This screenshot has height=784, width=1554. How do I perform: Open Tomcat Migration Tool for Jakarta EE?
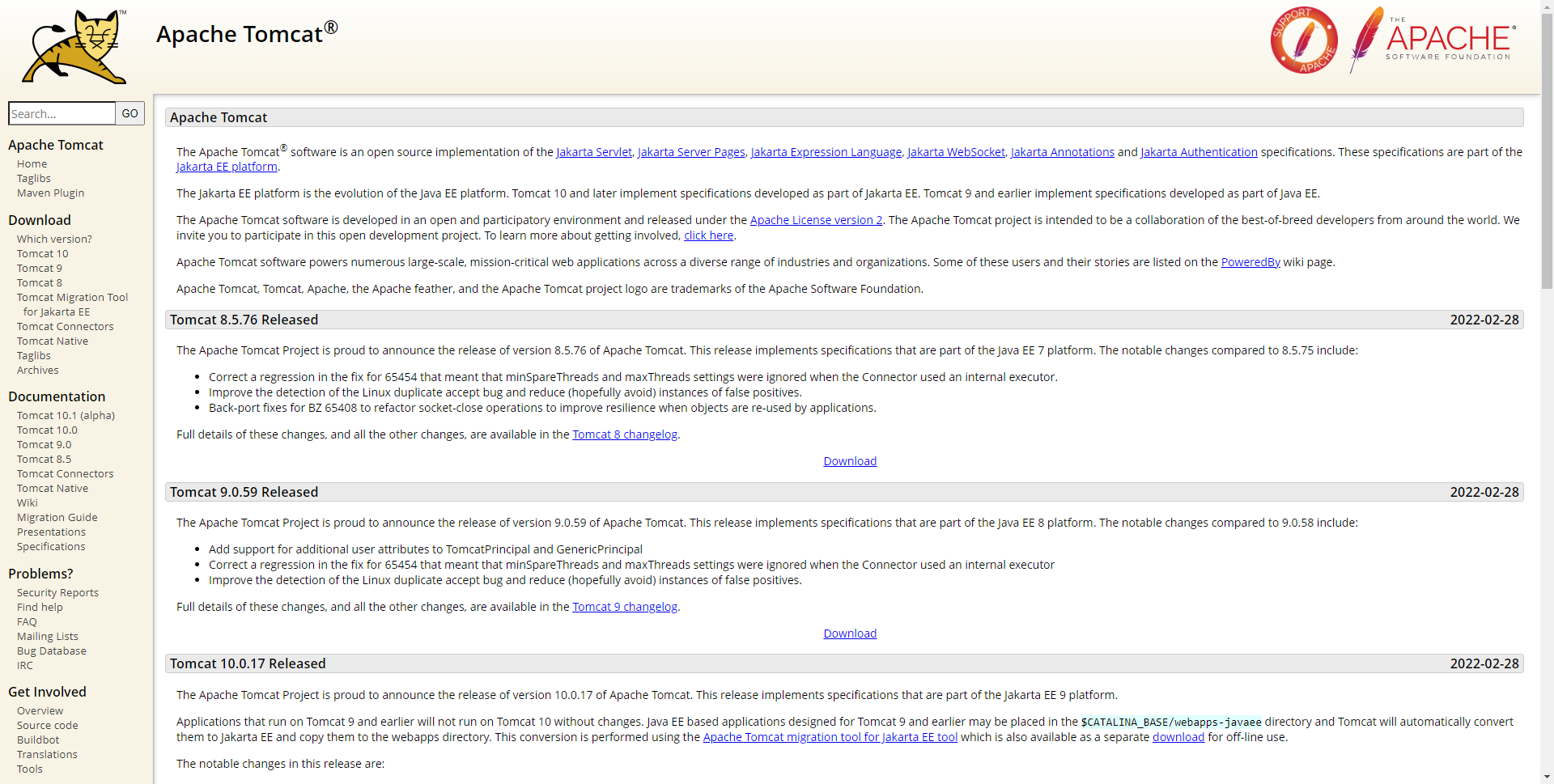(x=72, y=304)
